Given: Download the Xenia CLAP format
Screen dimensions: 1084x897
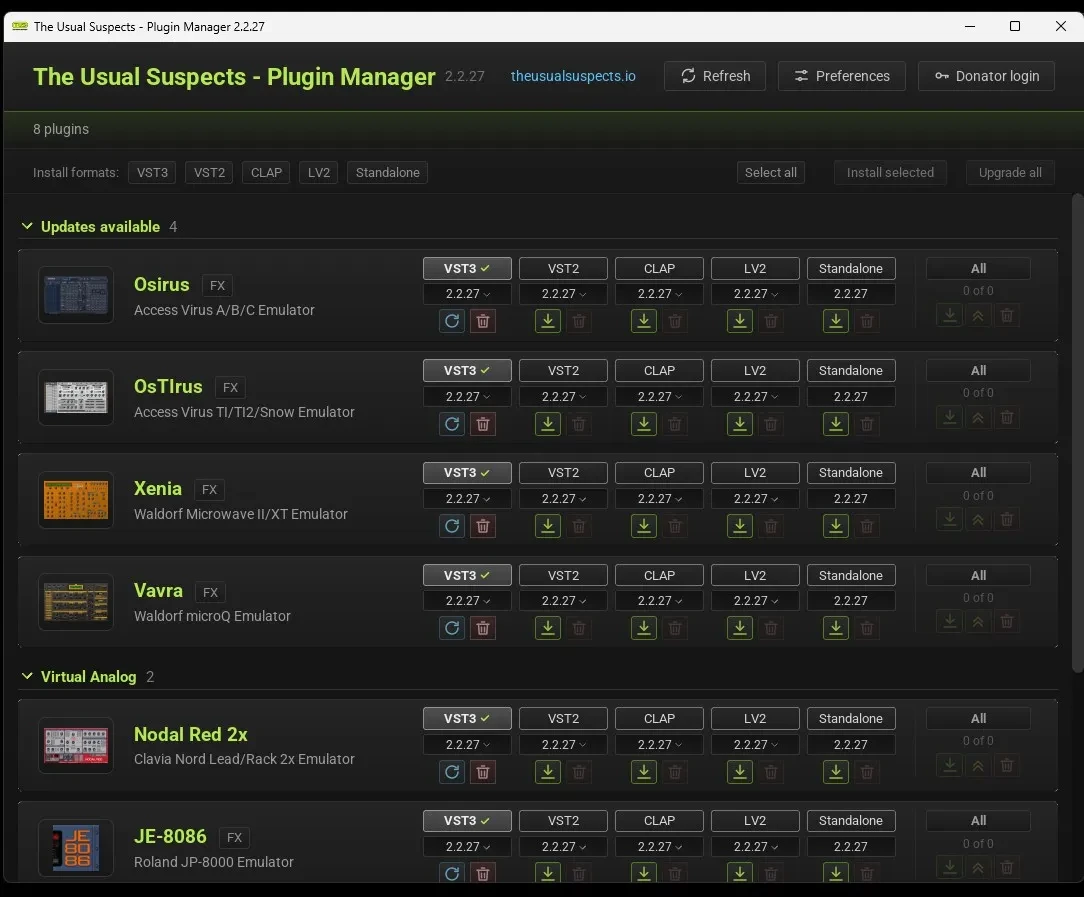Looking at the screenshot, I should (644, 526).
